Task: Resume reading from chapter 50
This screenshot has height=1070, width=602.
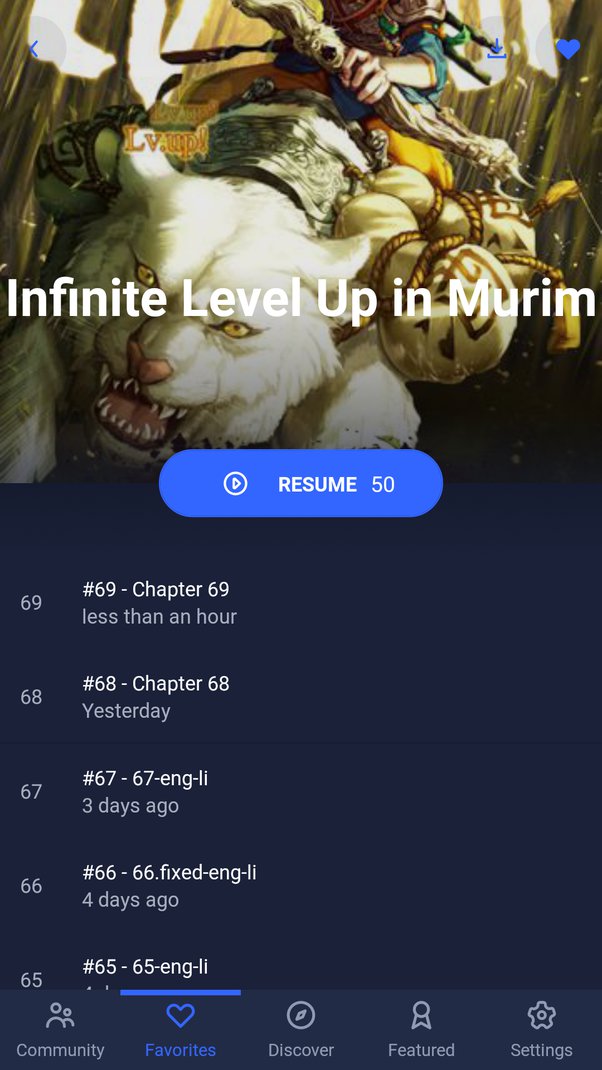Action: 301,483
